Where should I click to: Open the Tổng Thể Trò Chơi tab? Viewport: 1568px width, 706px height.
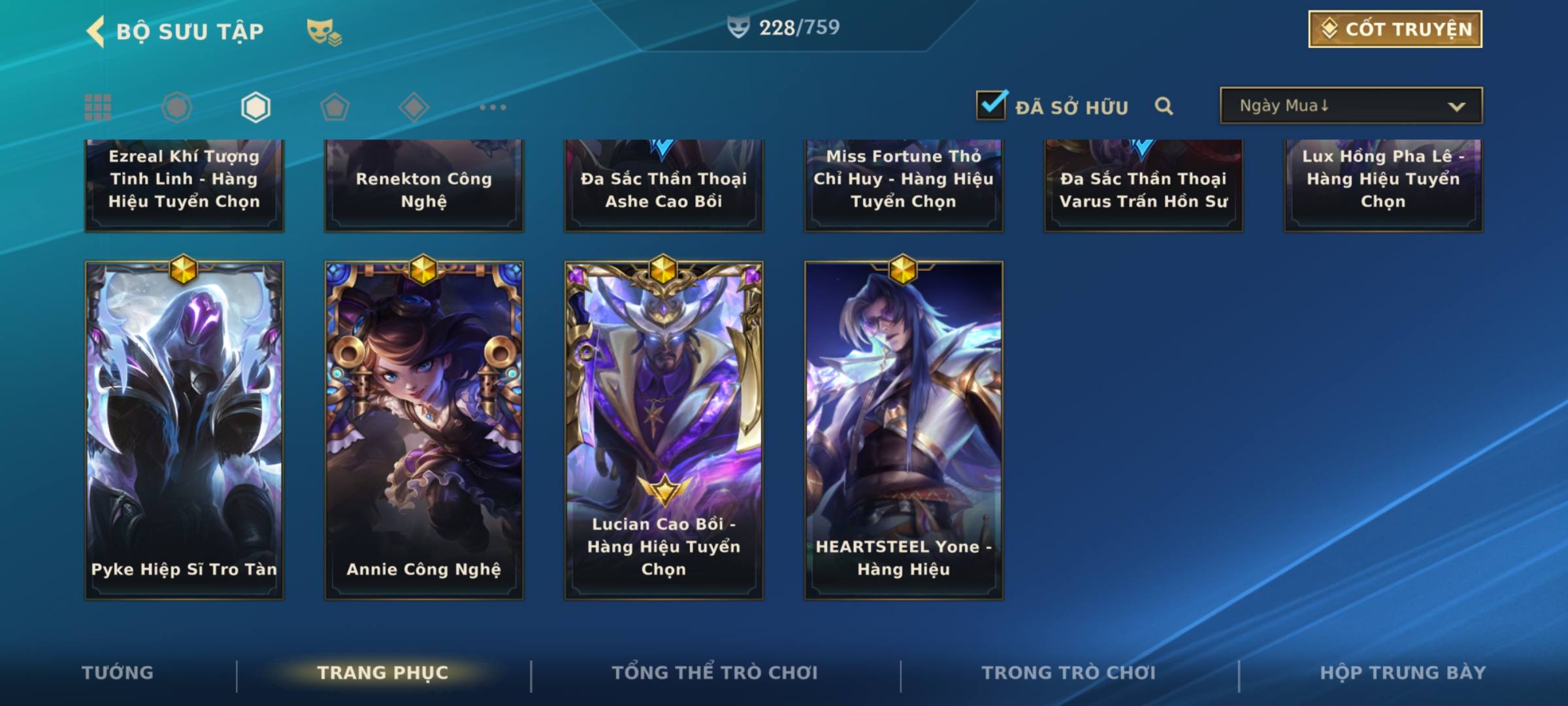click(715, 673)
